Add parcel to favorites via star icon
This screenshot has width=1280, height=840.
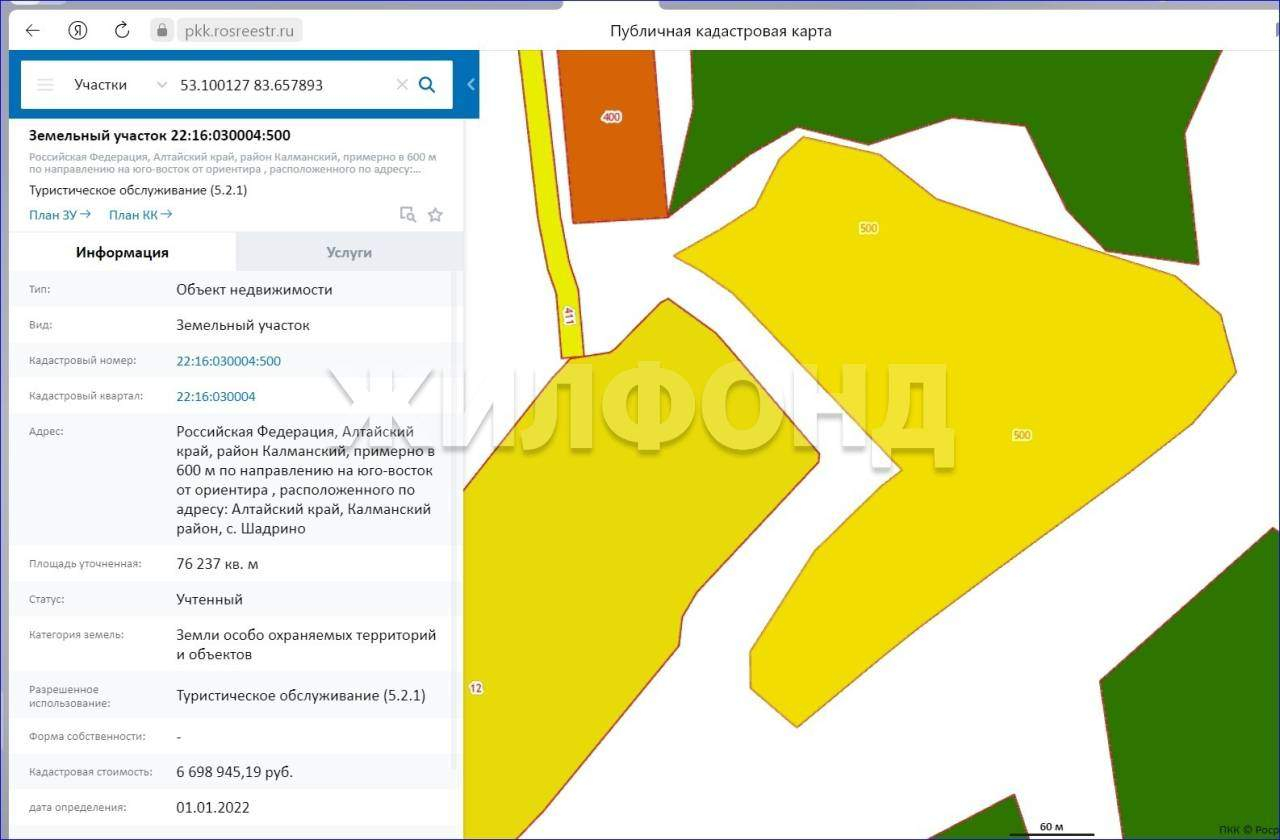(x=434, y=214)
